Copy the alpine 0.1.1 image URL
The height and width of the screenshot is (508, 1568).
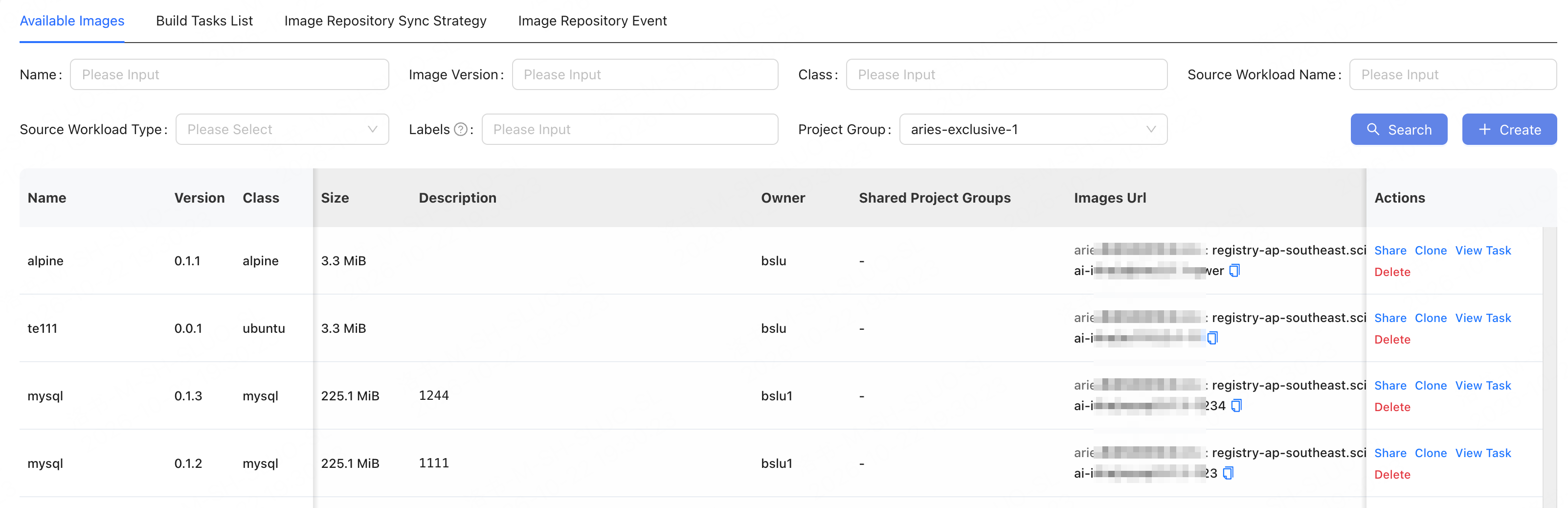(1234, 271)
